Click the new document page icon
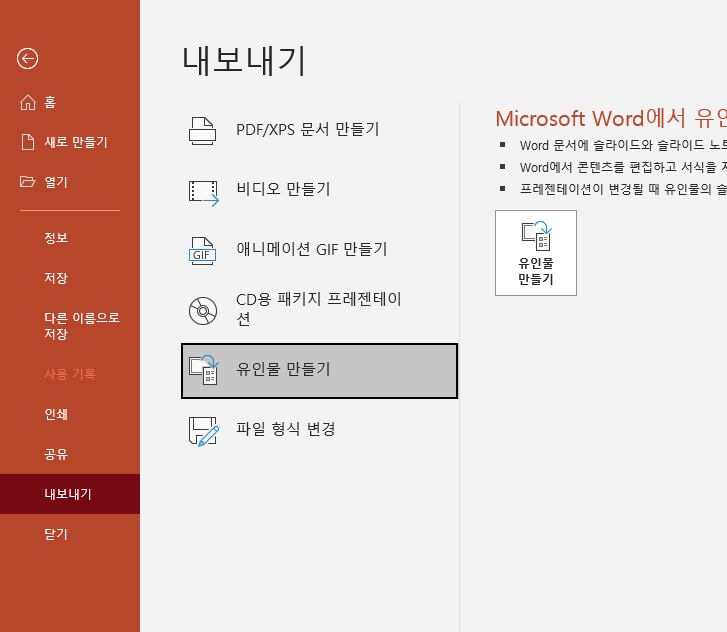 tap(28, 142)
